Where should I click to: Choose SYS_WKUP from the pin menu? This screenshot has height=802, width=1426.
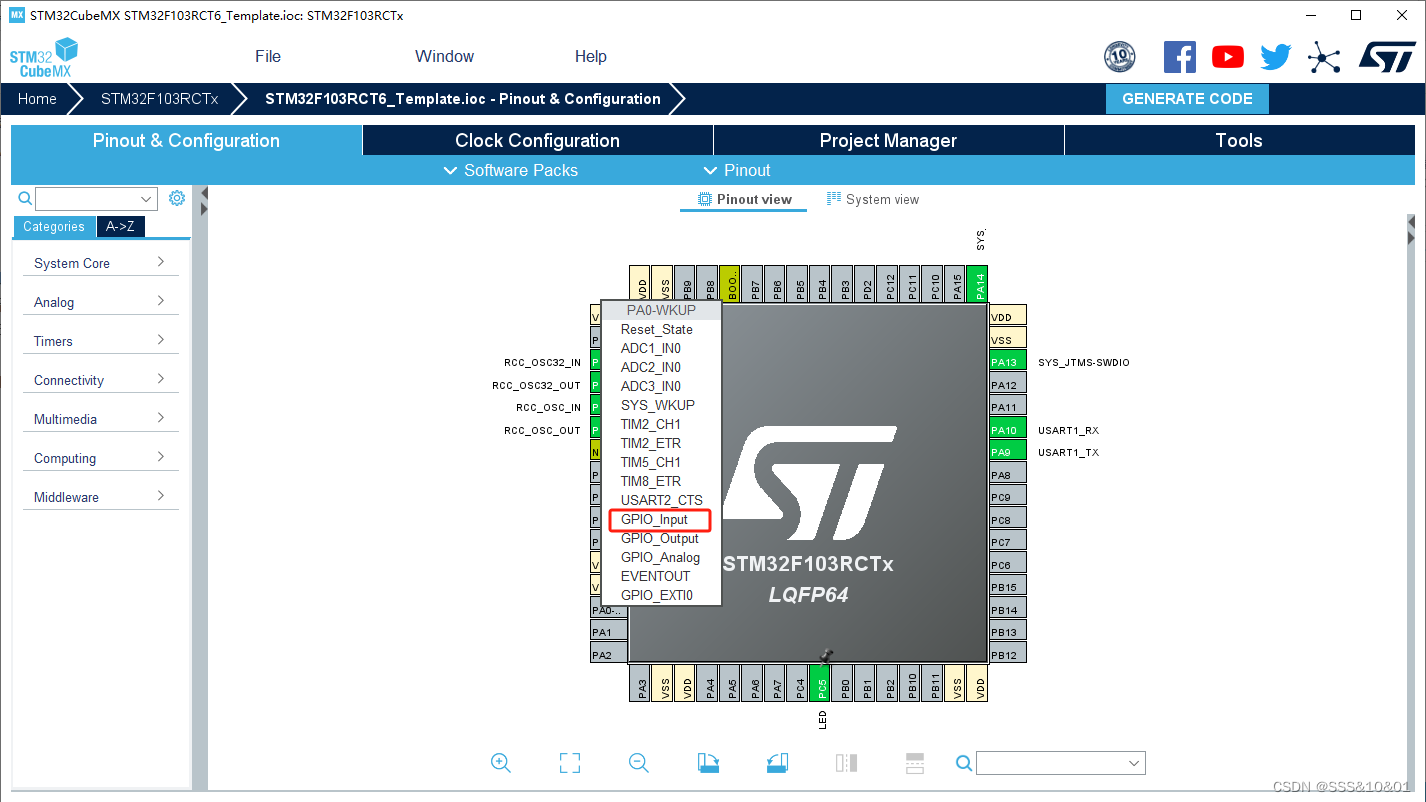tap(660, 405)
